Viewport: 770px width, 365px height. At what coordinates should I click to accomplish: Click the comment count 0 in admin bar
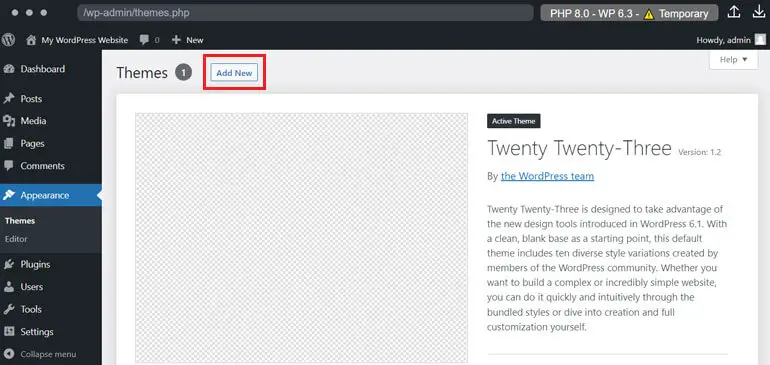157,40
